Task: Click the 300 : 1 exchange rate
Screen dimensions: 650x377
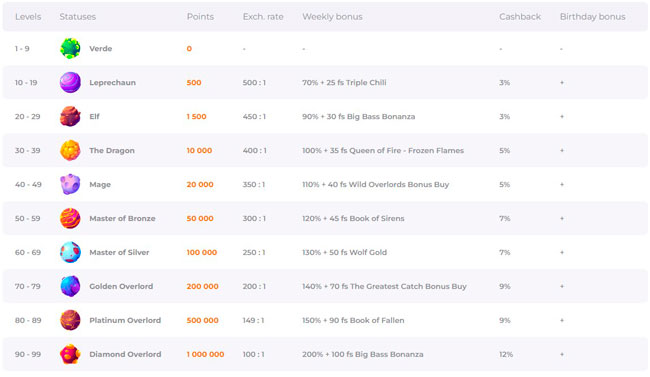Action: (x=254, y=219)
